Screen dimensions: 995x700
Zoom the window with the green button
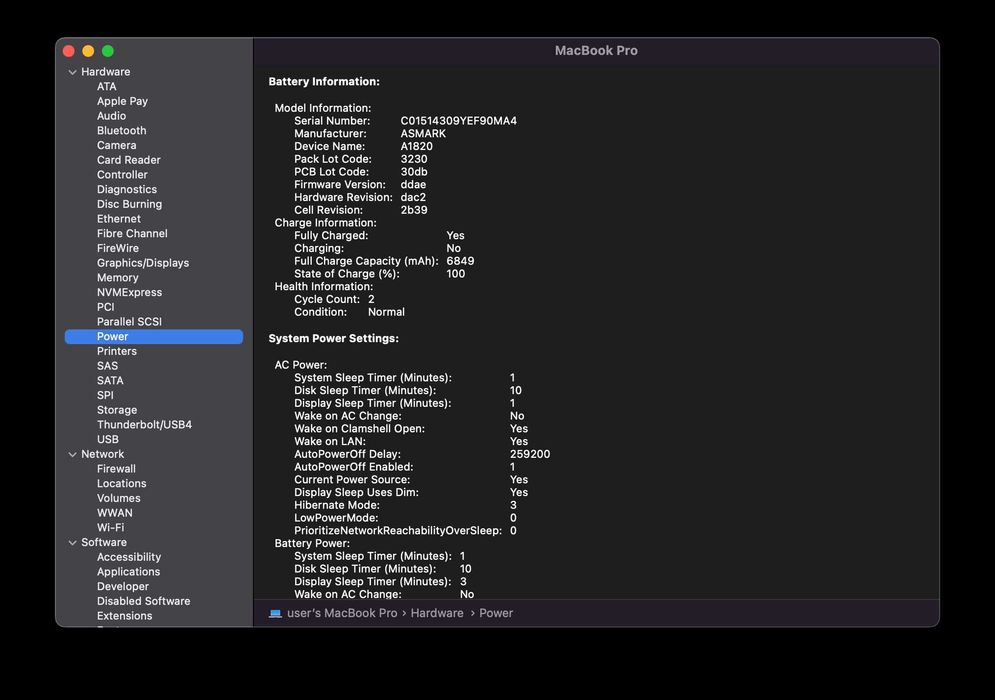[x=108, y=51]
